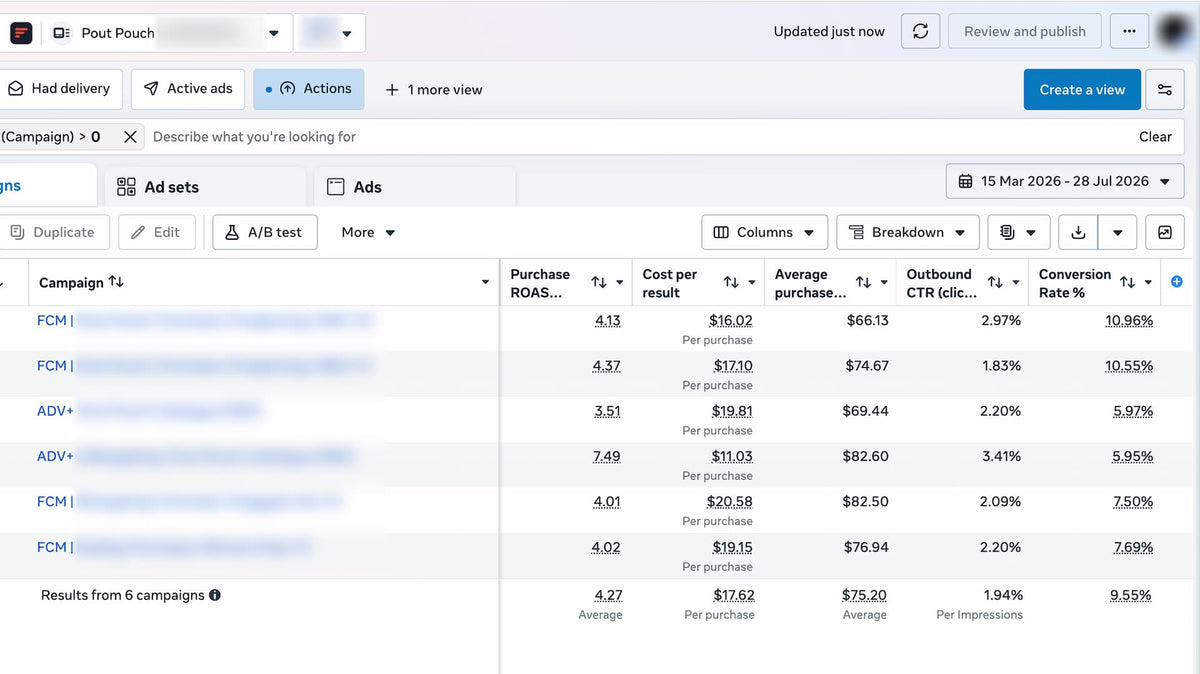Sort the Average purchase column
Screen dimensions: 1200x674
click(x=863, y=283)
